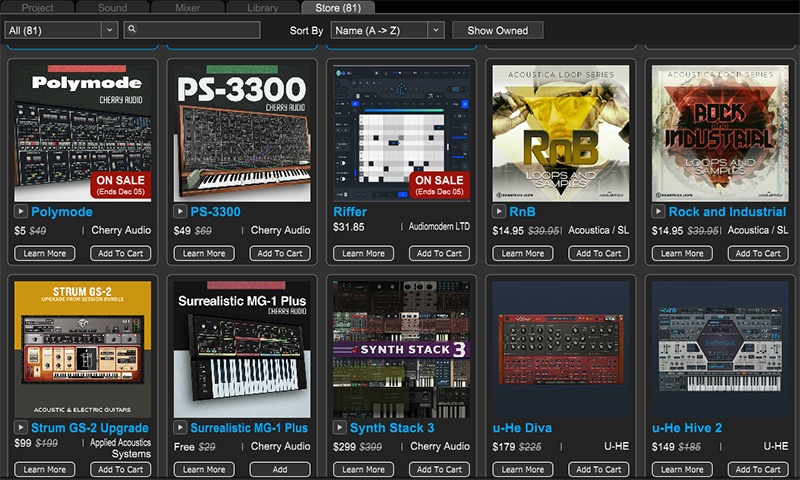The width and height of the screenshot is (800, 480).
Task: Click the Polymode title link
Action: tap(62, 212)
